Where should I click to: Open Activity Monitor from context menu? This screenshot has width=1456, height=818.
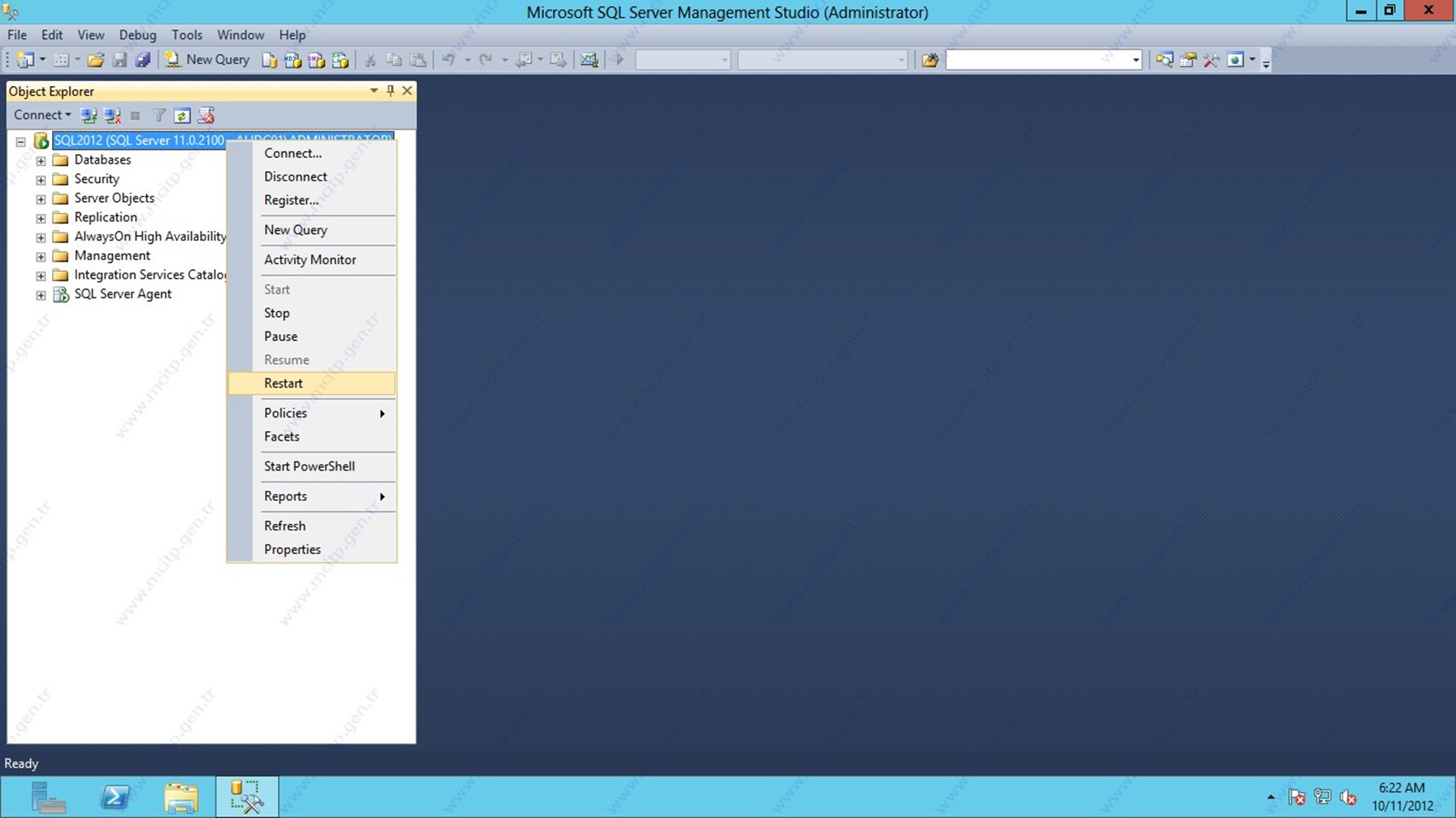(x=312, y=260)
